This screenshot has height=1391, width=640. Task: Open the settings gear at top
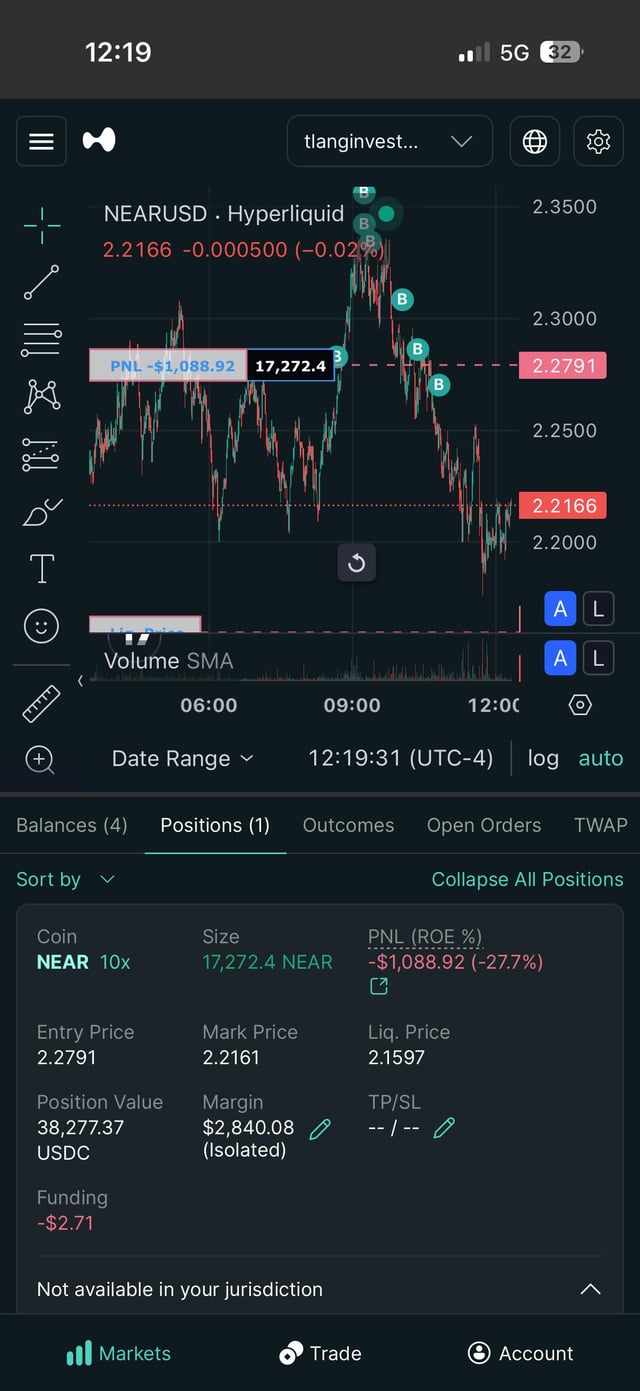pos(598,141)
